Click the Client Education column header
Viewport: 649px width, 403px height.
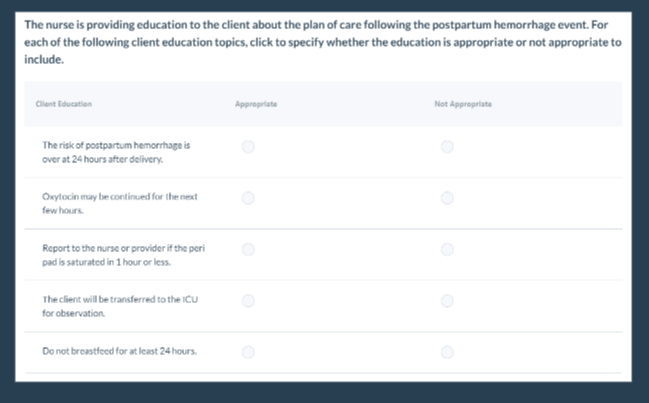tap(64, 104)
